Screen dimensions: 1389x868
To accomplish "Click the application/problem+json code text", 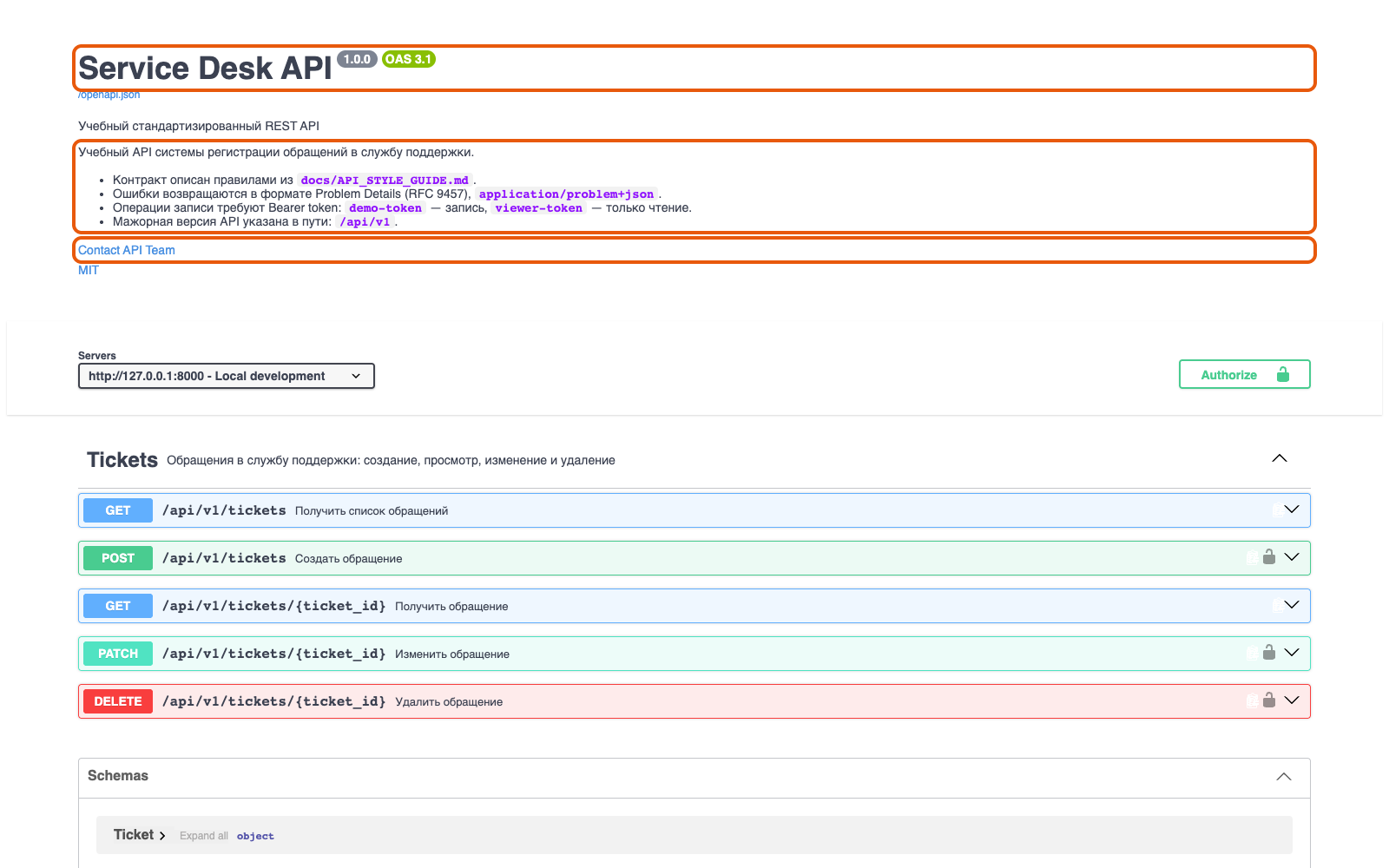I will point(566,194).
